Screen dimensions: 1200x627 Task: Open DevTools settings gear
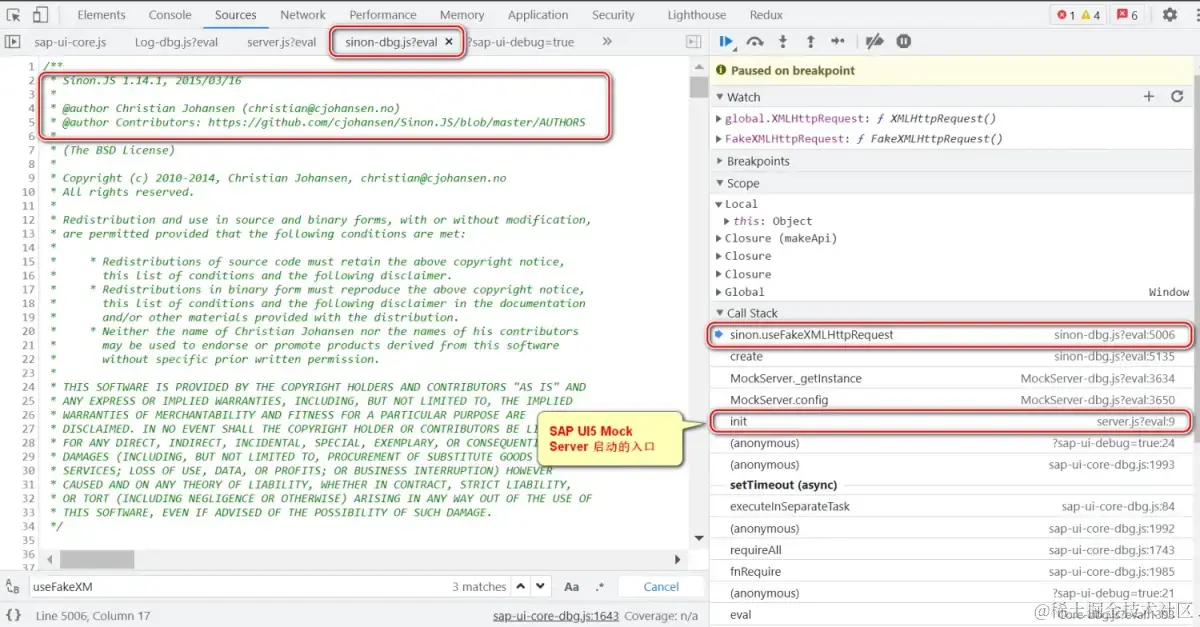(1170, 15)
